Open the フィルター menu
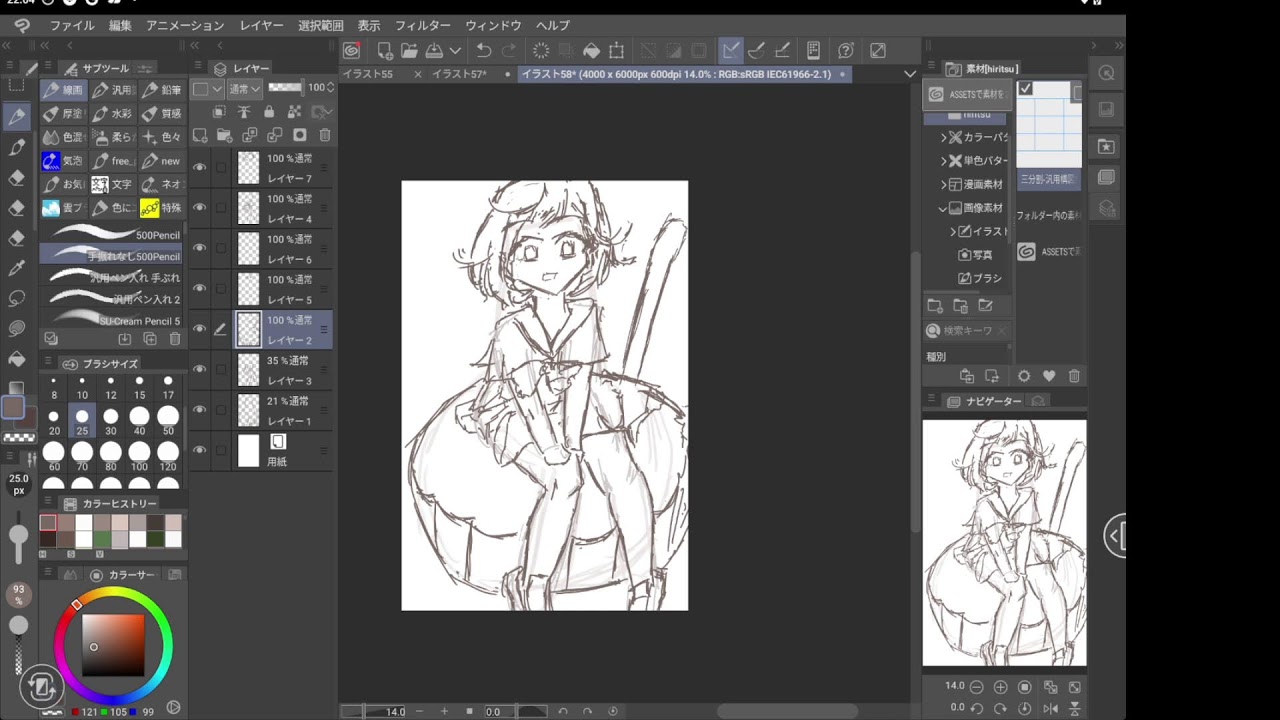 point(422,25)
